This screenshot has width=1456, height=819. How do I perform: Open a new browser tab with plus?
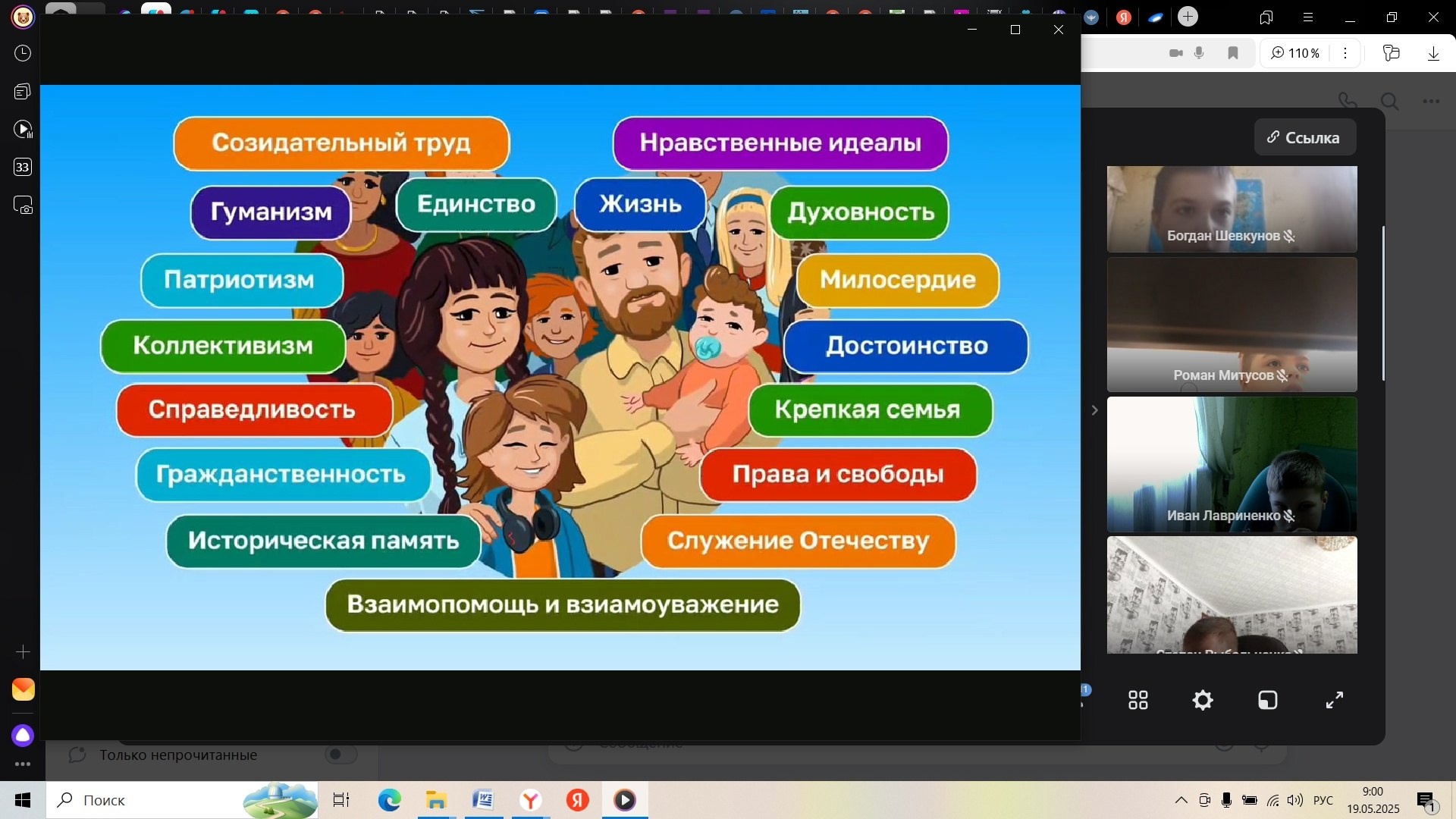pyautogui.click(x=1188, y=17)
